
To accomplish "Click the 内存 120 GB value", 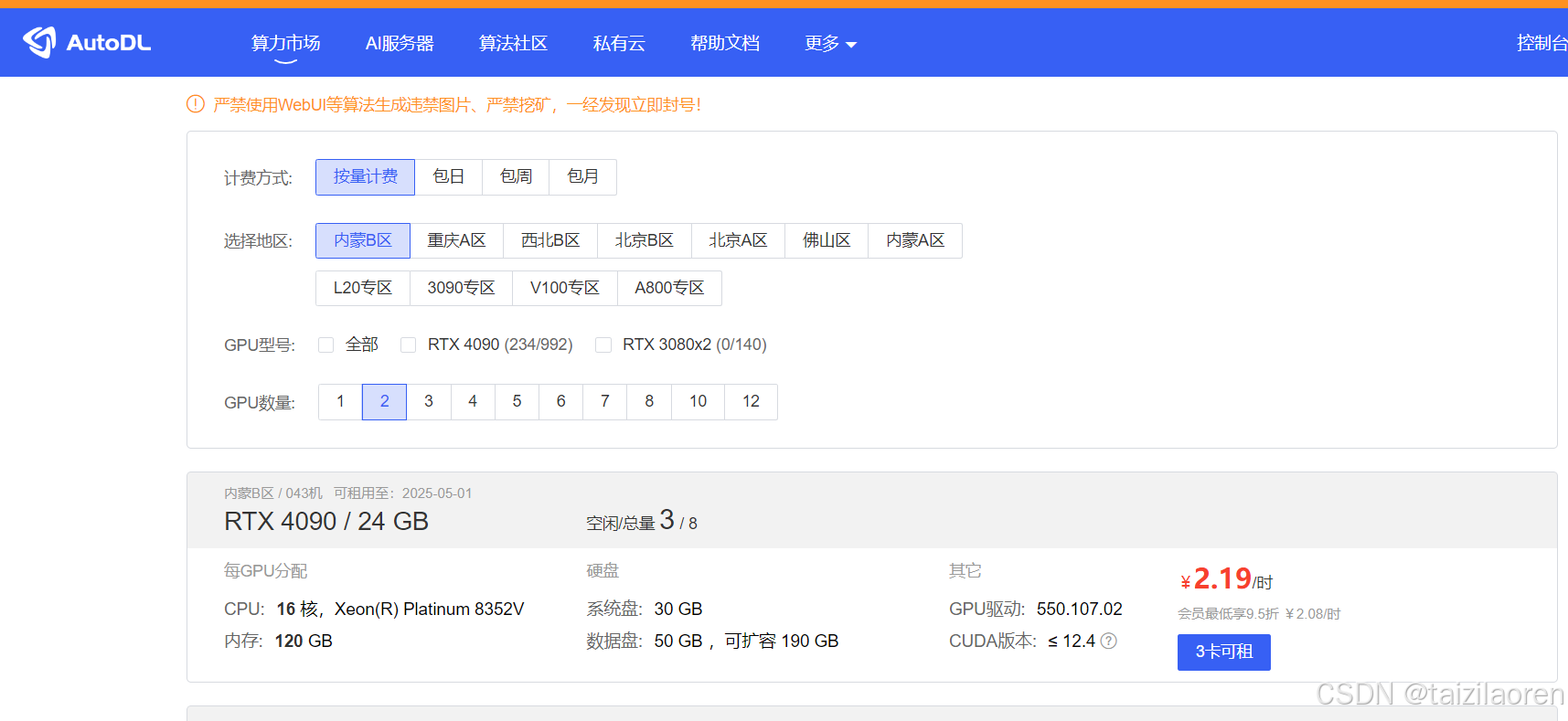I will (x=304, y=641).
